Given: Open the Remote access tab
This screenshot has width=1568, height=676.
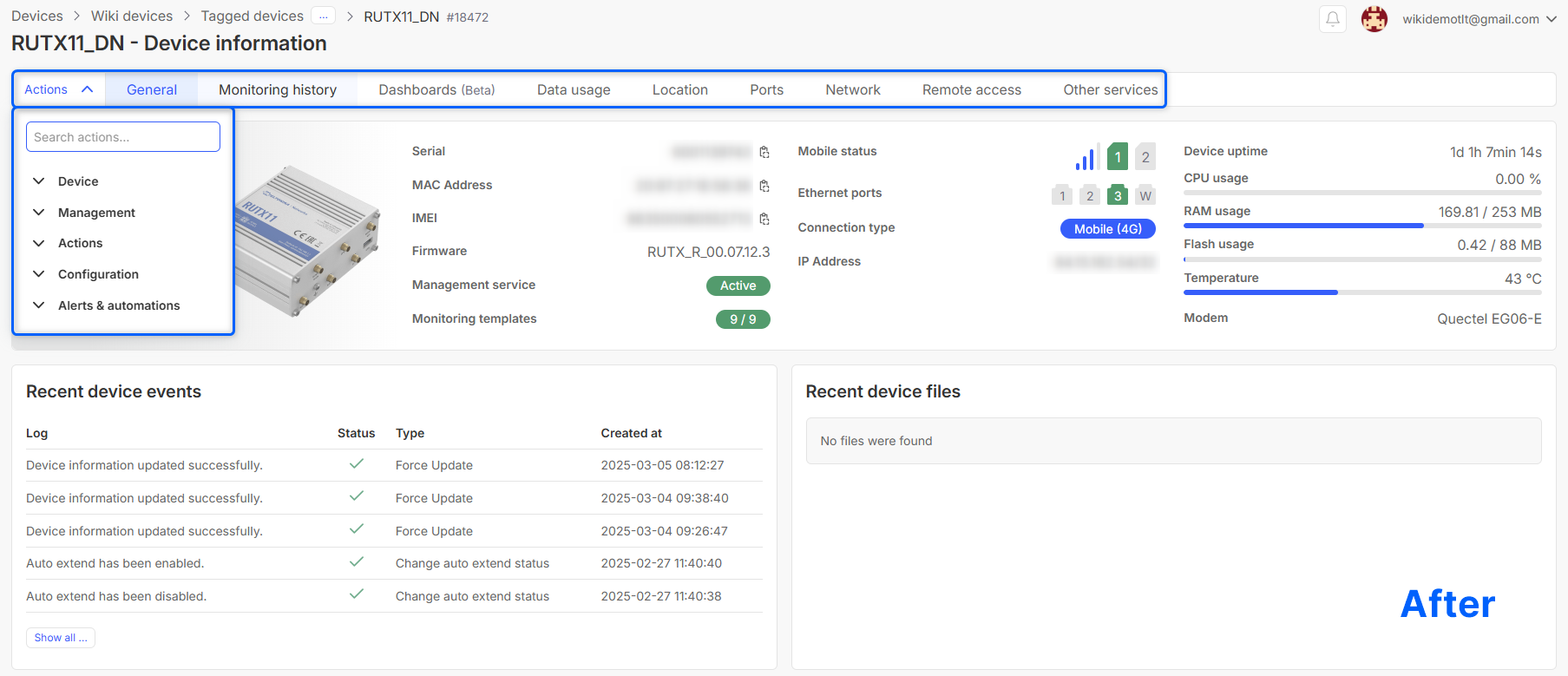Looking at the screenshot, I should click(971, 89).
